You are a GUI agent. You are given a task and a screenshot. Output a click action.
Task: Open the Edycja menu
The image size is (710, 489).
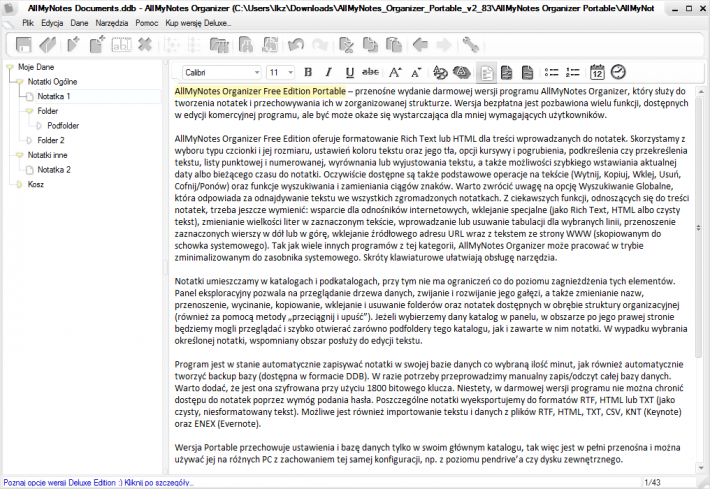click(x=52, y=23)
